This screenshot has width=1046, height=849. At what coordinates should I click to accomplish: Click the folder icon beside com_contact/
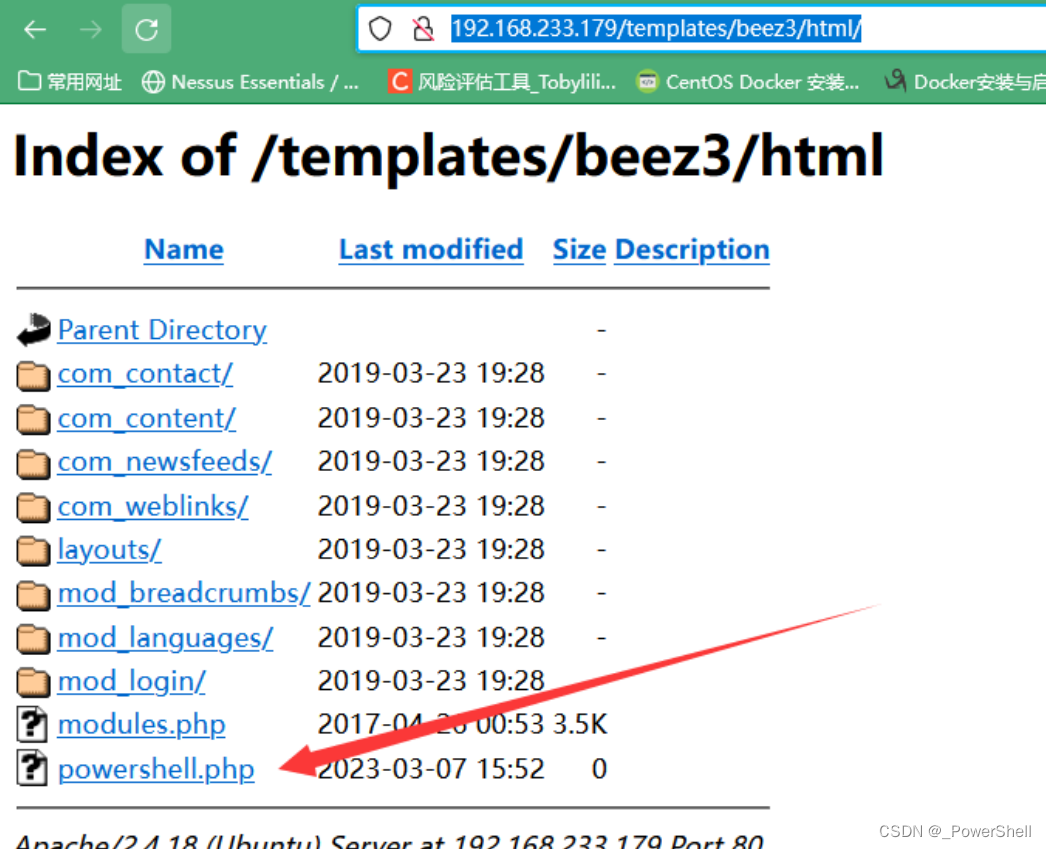[x=33, y=375]
